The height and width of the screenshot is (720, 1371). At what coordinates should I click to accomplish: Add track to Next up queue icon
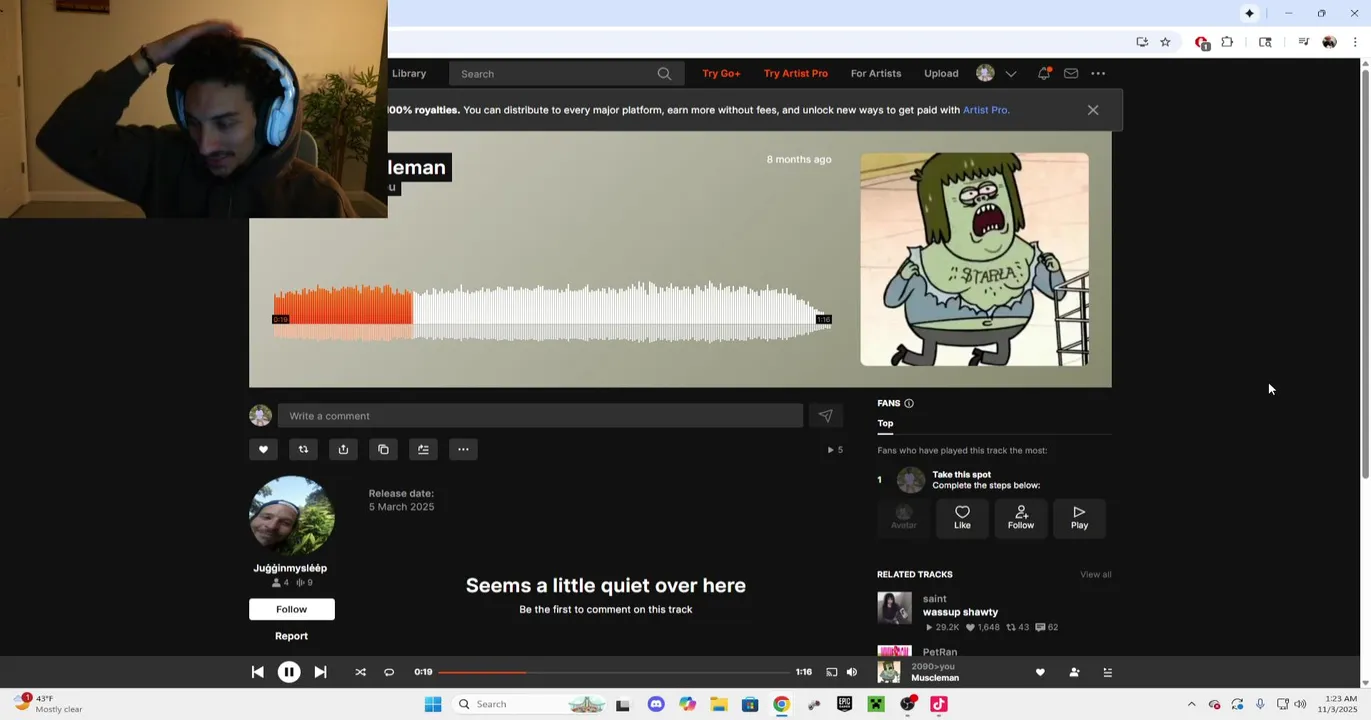pos(423,449)
